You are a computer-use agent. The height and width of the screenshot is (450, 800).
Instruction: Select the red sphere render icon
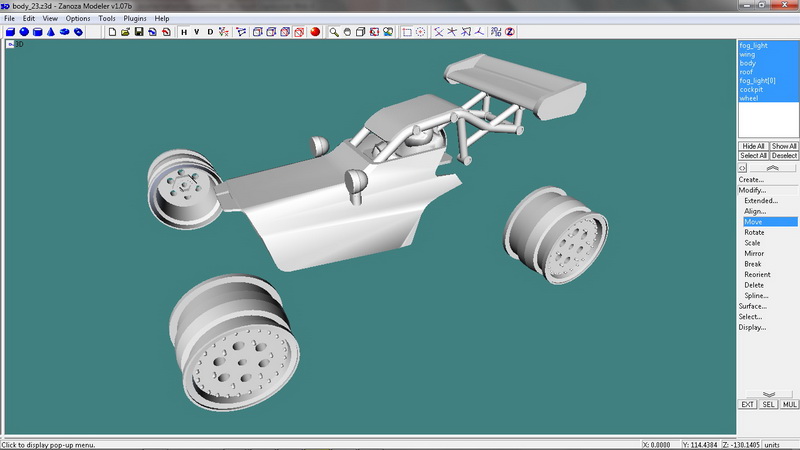click(314, 32)
